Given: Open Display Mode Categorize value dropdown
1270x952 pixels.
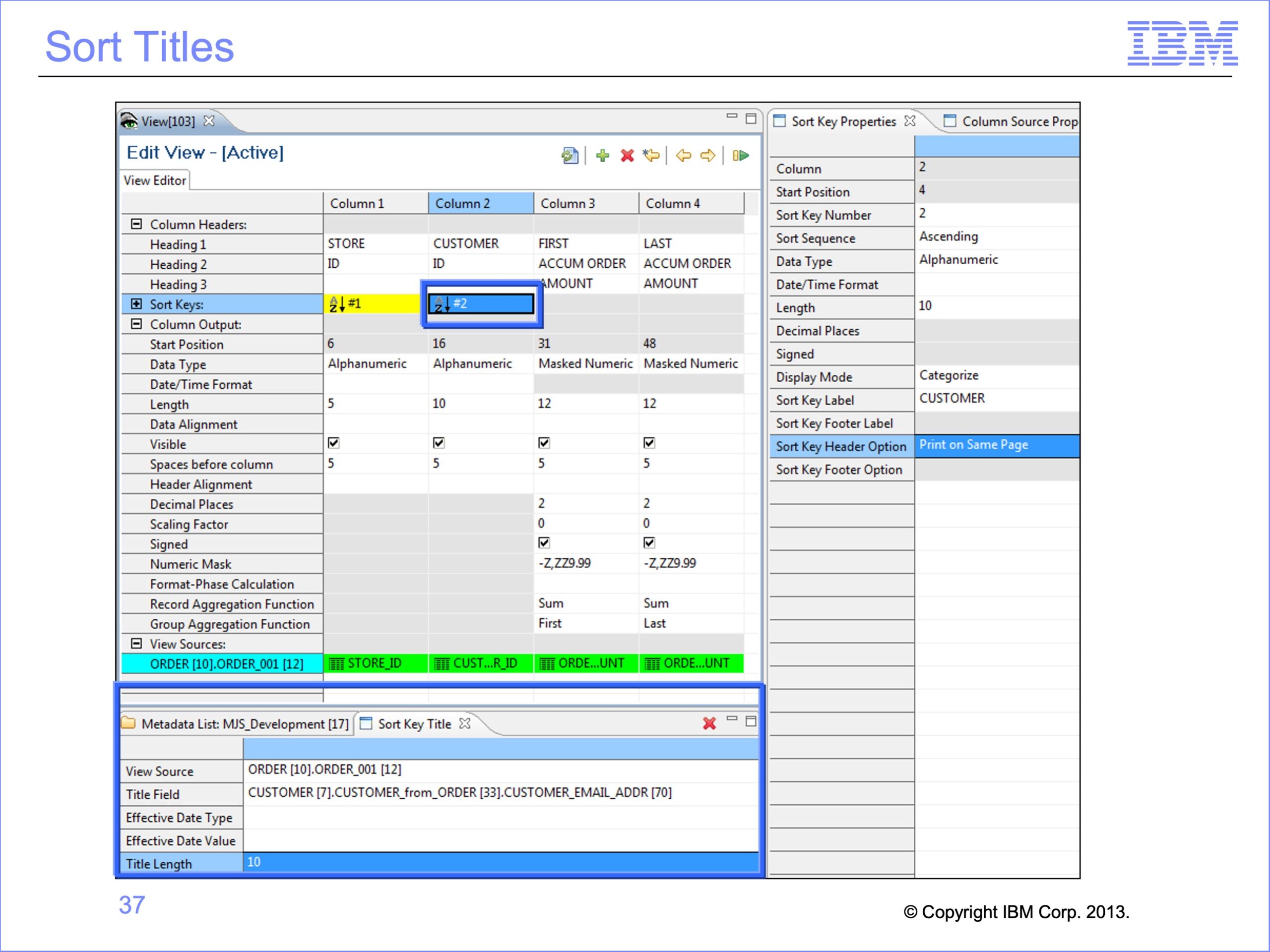Looking at the screenshot, I should point(997,376).
